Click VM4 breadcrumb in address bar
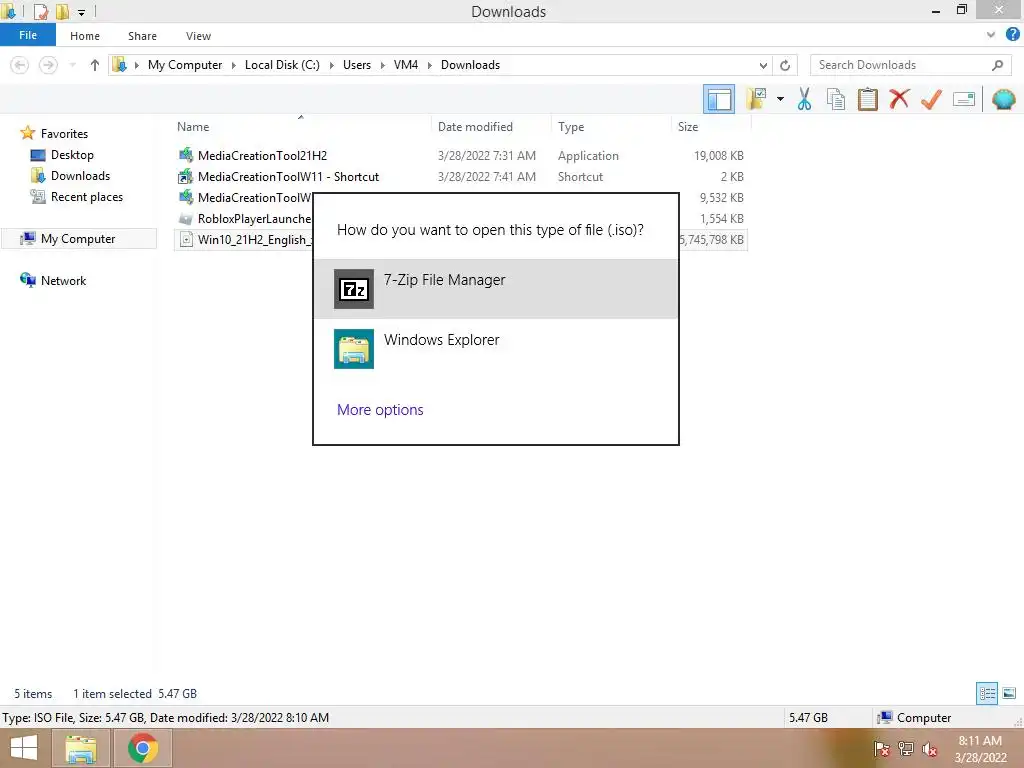Image resolution: width=1024 pixels, height=768 pixels. [x=406, y=65]
